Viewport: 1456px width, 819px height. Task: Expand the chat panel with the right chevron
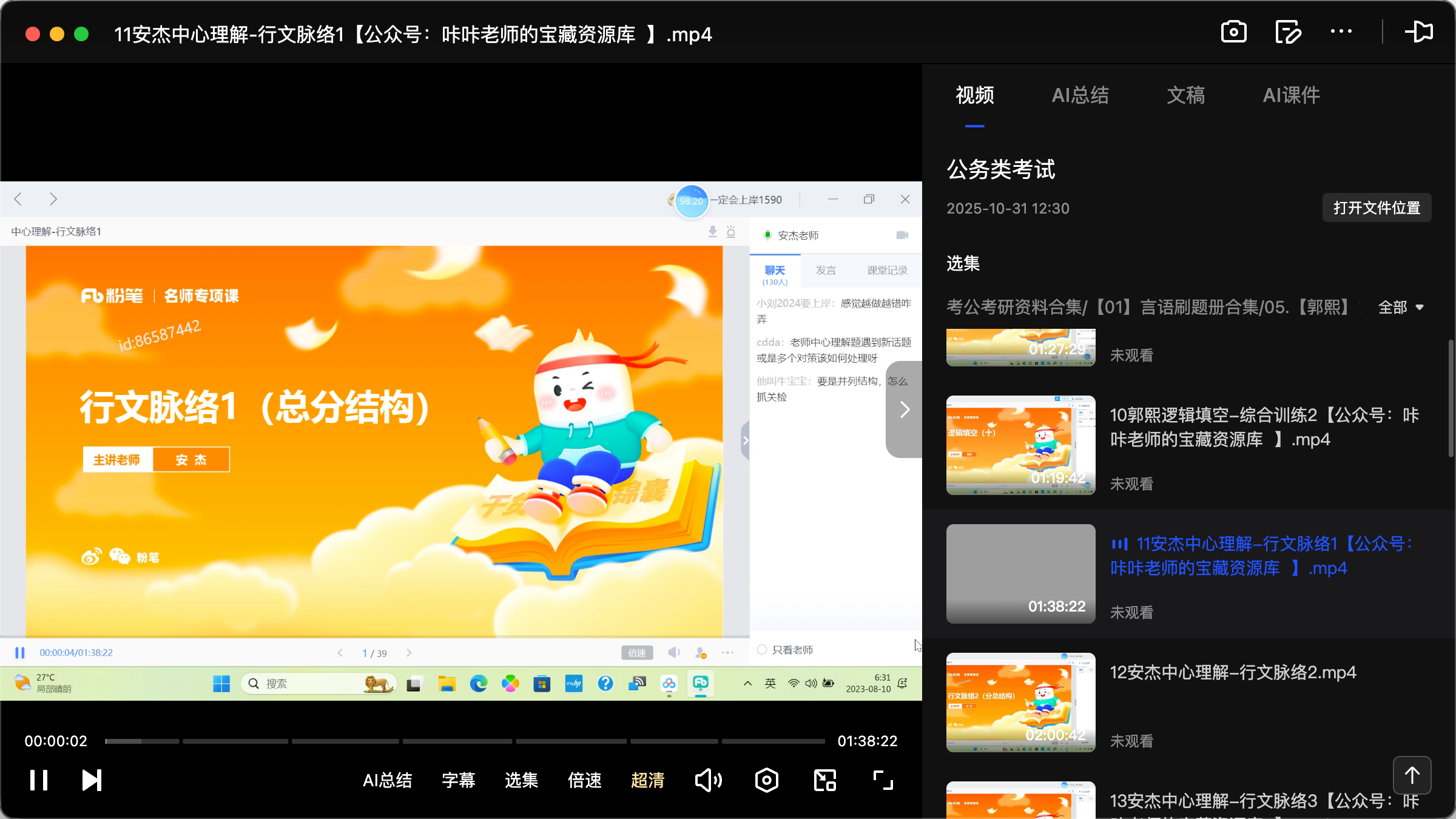coord(903,409)
